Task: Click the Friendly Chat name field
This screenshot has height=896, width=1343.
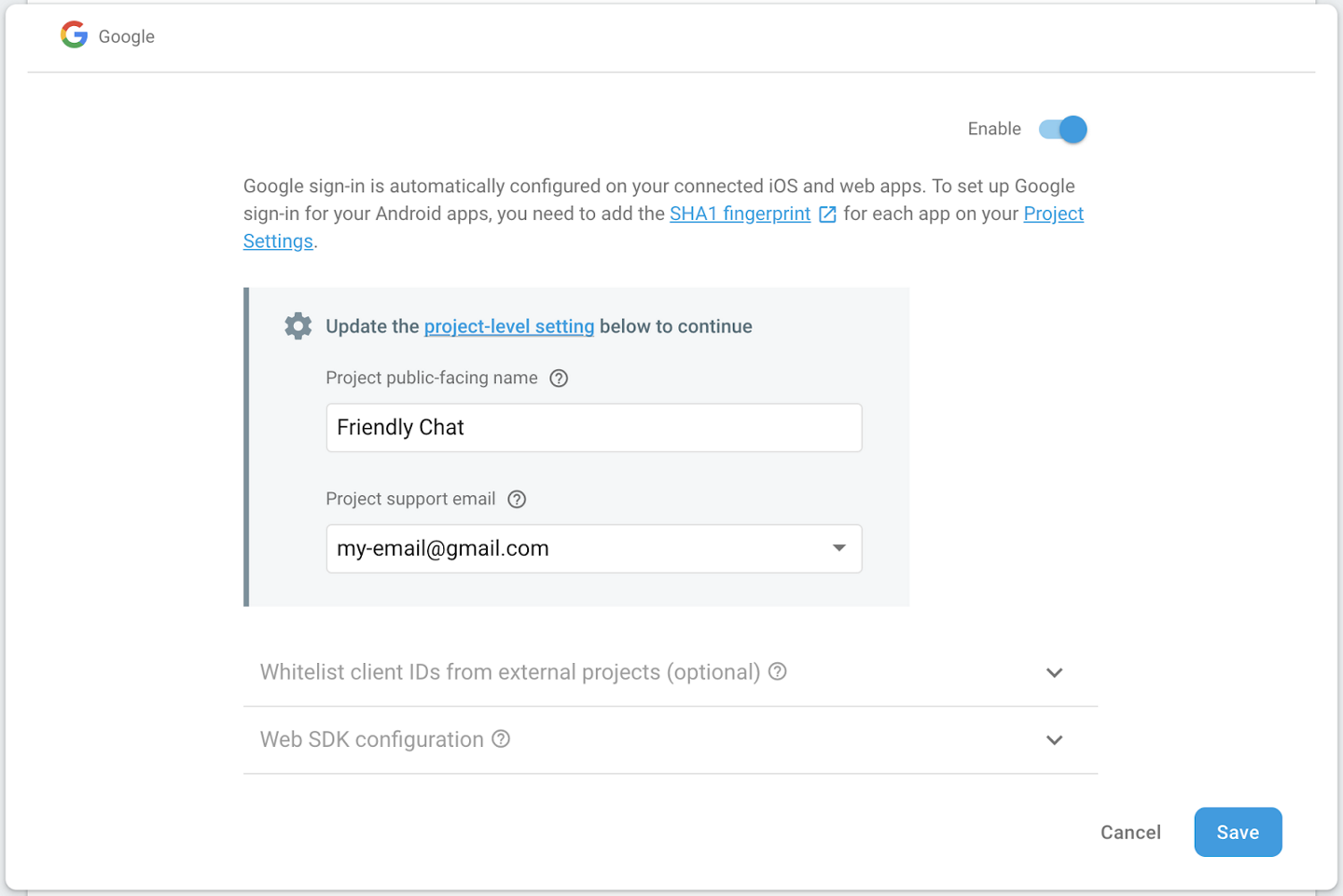Action: [593, 428]
